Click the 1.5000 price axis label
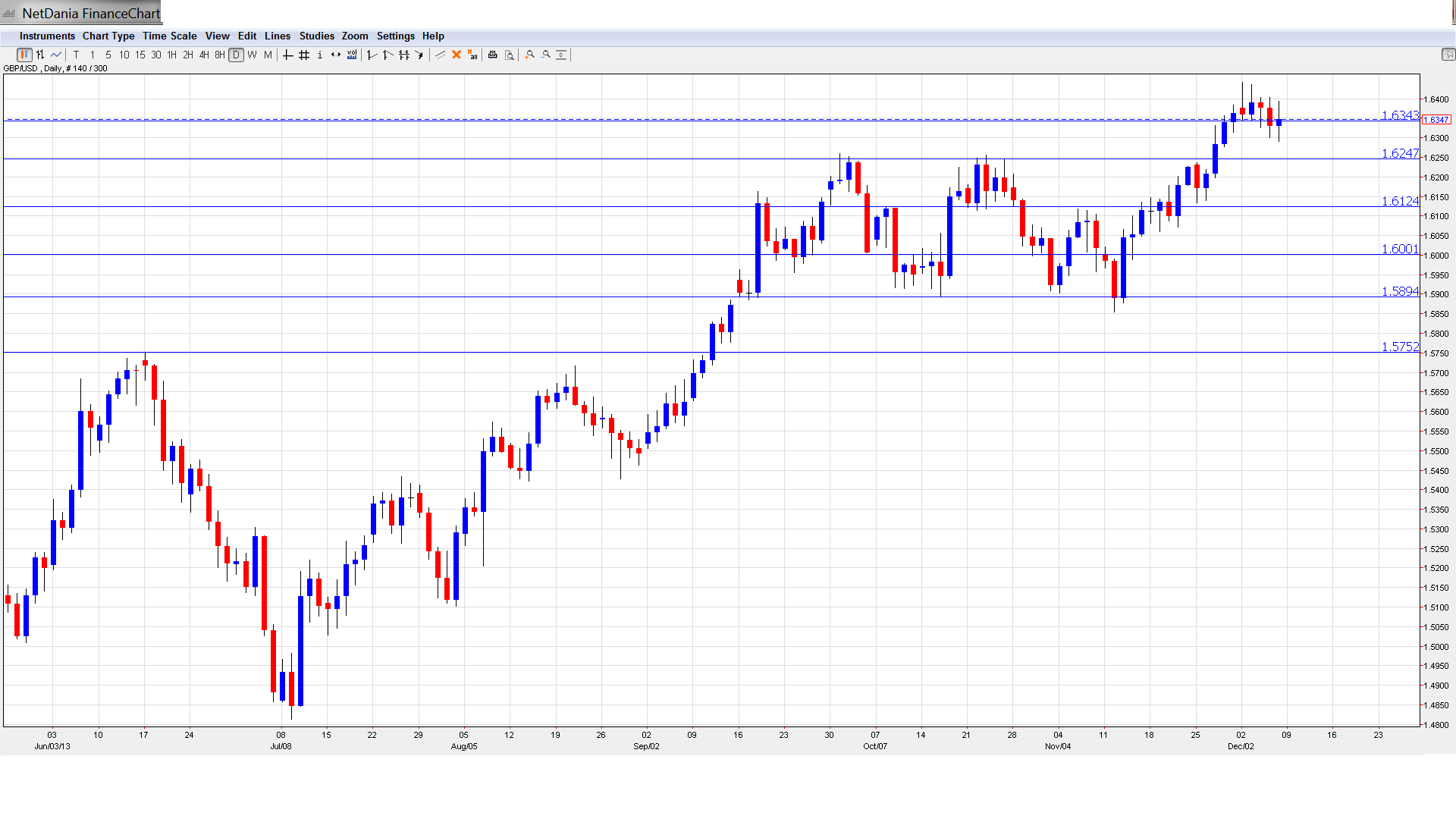 click(x=1437, y=647)
